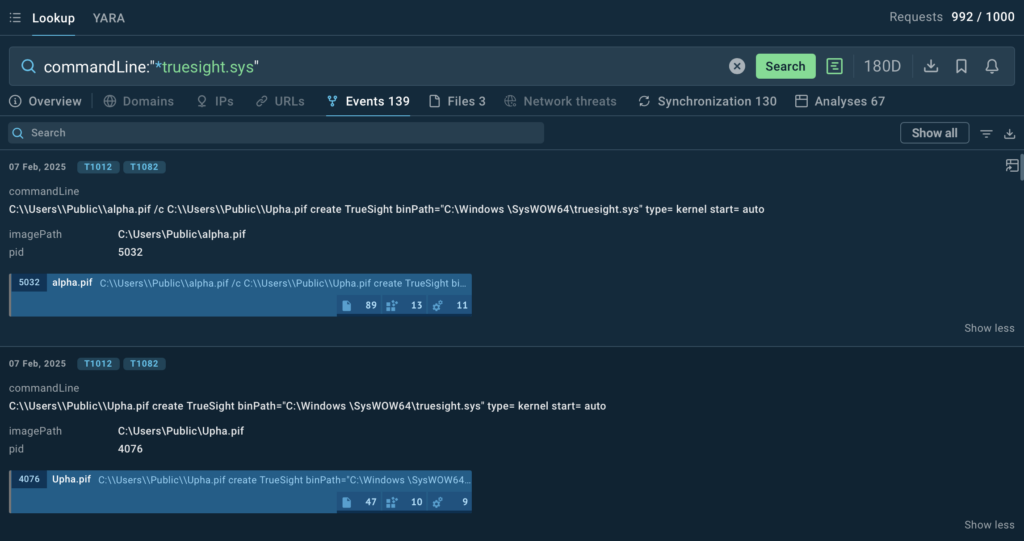Screen dimensions: 1024x541
Task: Select the alpha.pif process bar
Action: [x=240, y=283]
